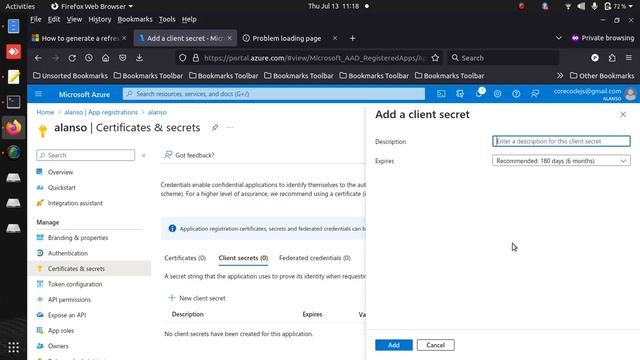Open the account avatar for corecodejs@gmail.com
The width and height of the screenshot is (640, 360).
click(x=631, y=94)
